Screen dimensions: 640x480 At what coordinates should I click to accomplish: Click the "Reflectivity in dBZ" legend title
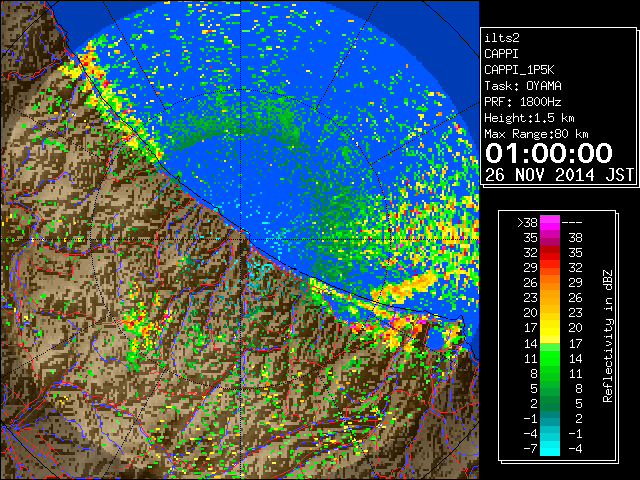point(607,336)
